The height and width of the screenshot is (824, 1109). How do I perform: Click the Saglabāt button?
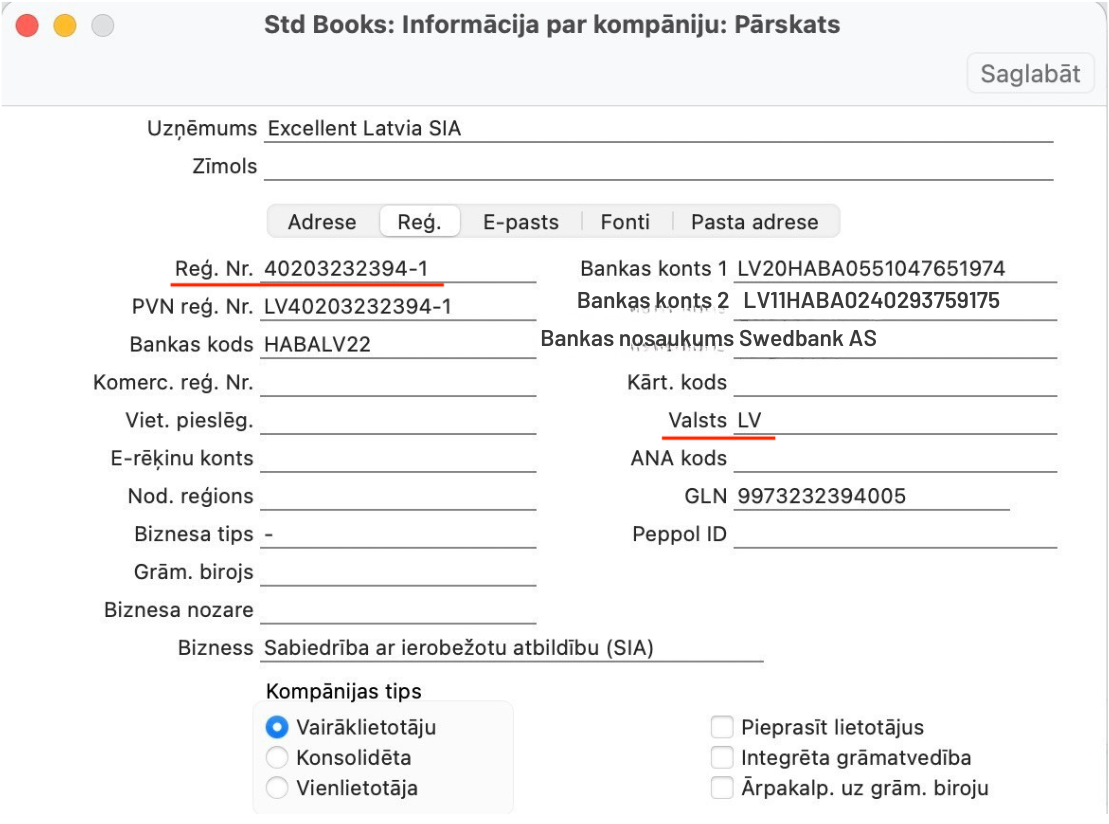click(x=1031, y=74)
